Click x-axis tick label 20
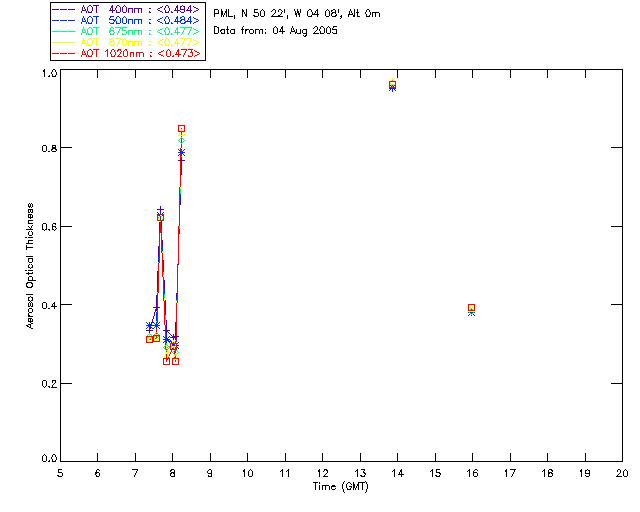Viewport: 640px width, 512px height. tap(622, 474)
